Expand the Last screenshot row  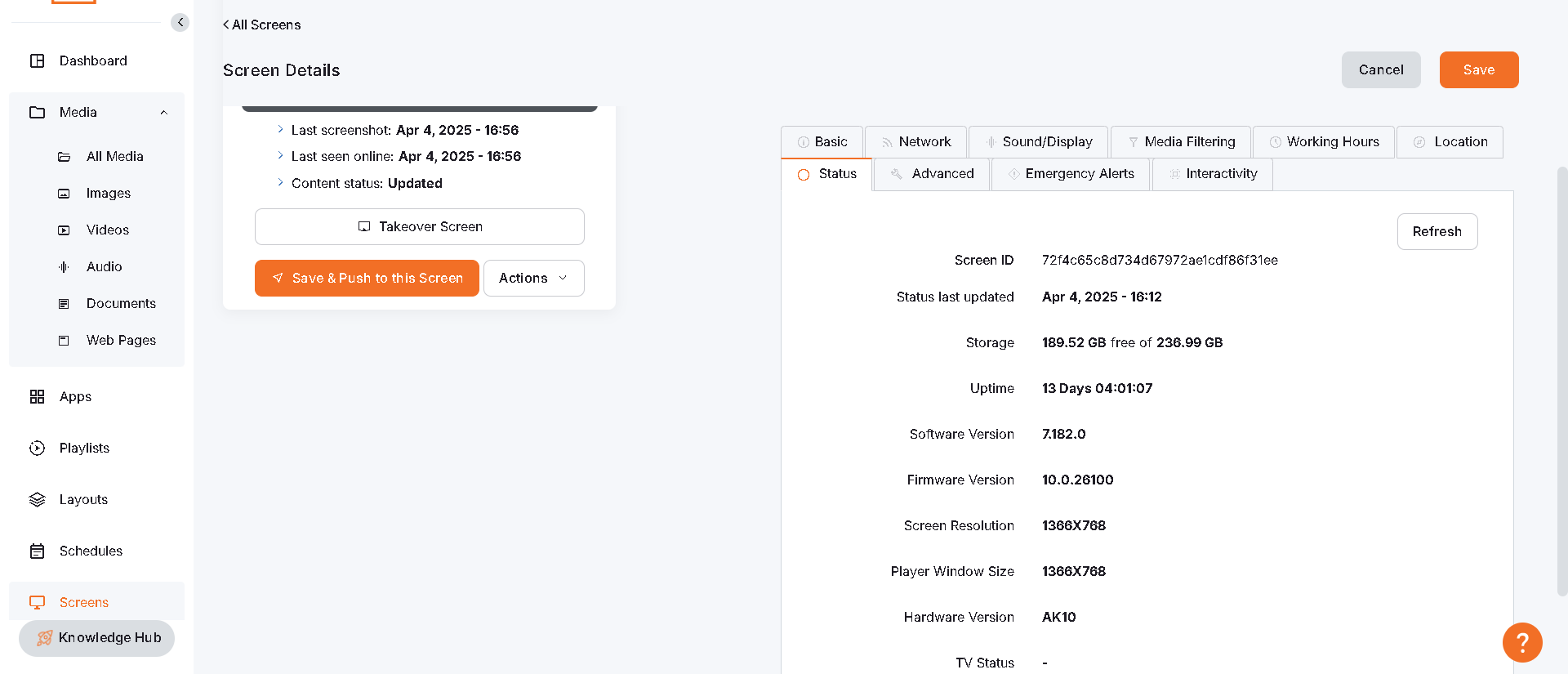(280, 130)
